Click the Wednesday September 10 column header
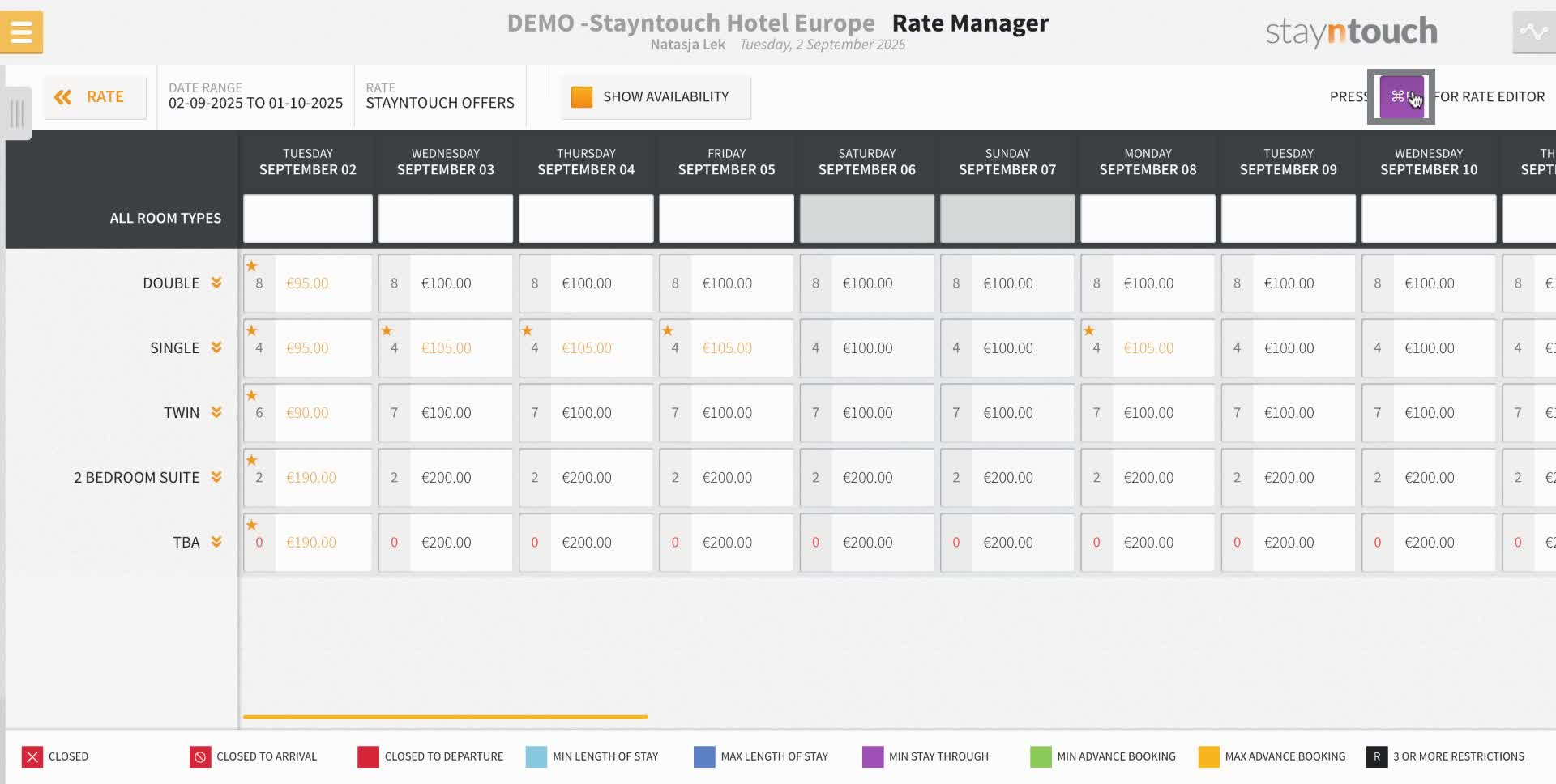Image resolution: width=1556 pixels, height=784 pixels. (x=1429, y=162)
